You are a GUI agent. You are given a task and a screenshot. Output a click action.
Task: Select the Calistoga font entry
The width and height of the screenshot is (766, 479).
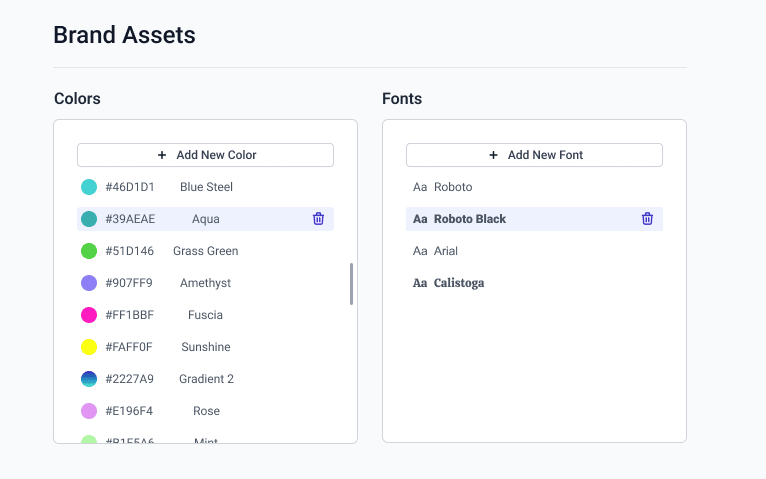(458, 283)
